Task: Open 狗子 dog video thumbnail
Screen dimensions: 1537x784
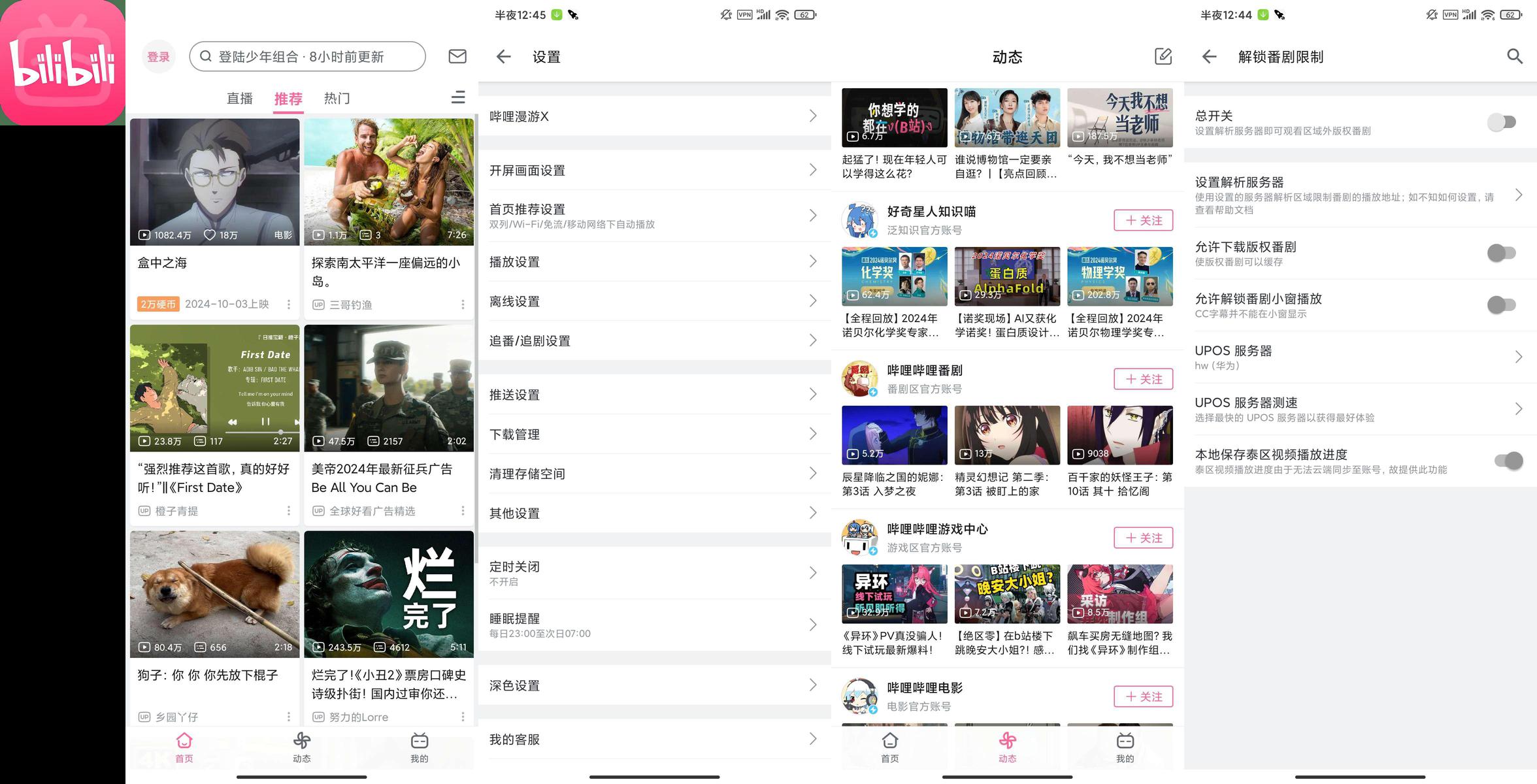Action: coord(214,594)
